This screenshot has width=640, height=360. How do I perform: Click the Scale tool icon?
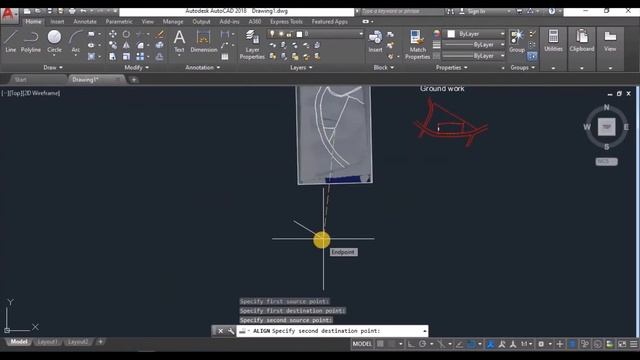127,56
